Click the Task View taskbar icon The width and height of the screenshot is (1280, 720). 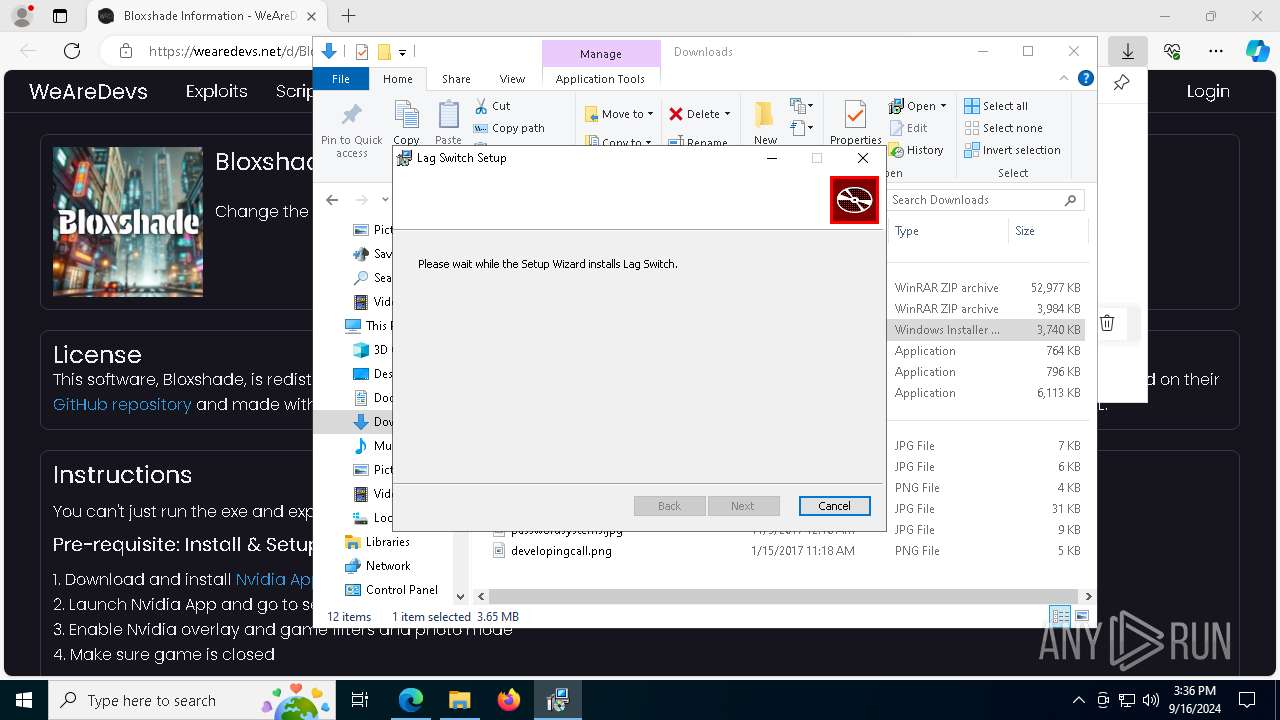pyautogui.click(x=360, y=700)
